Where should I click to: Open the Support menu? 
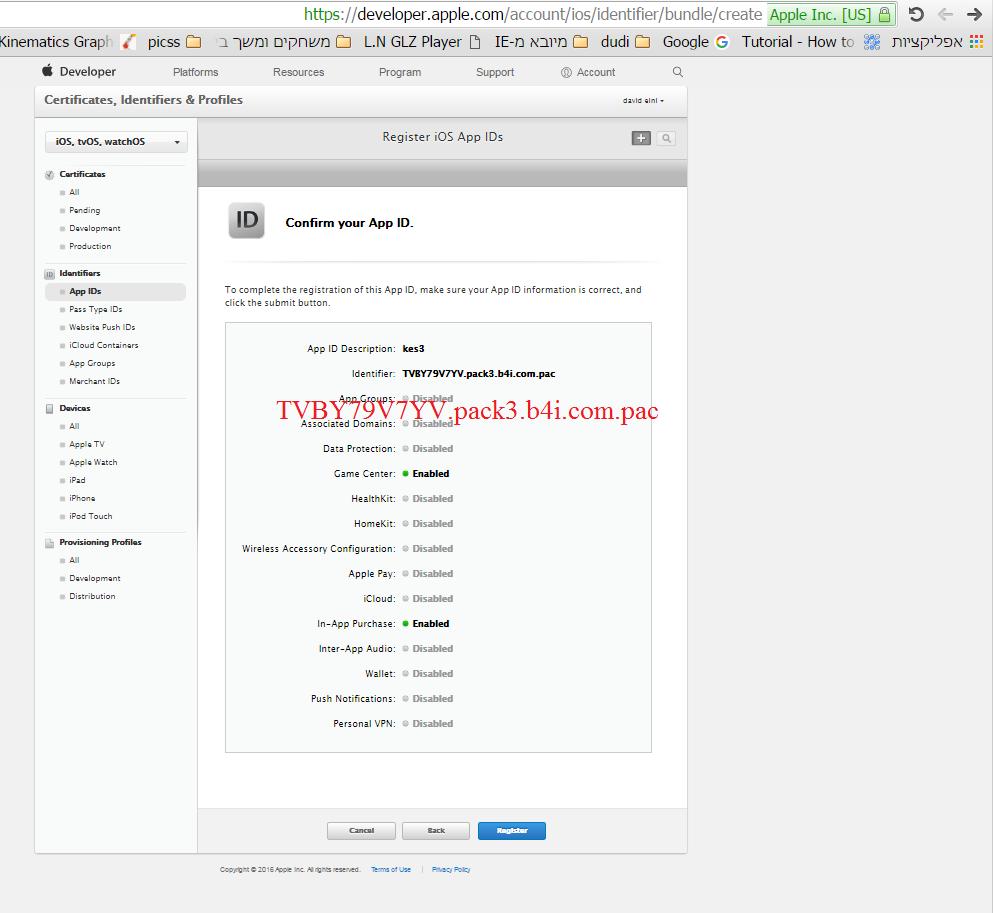point(495,72)
